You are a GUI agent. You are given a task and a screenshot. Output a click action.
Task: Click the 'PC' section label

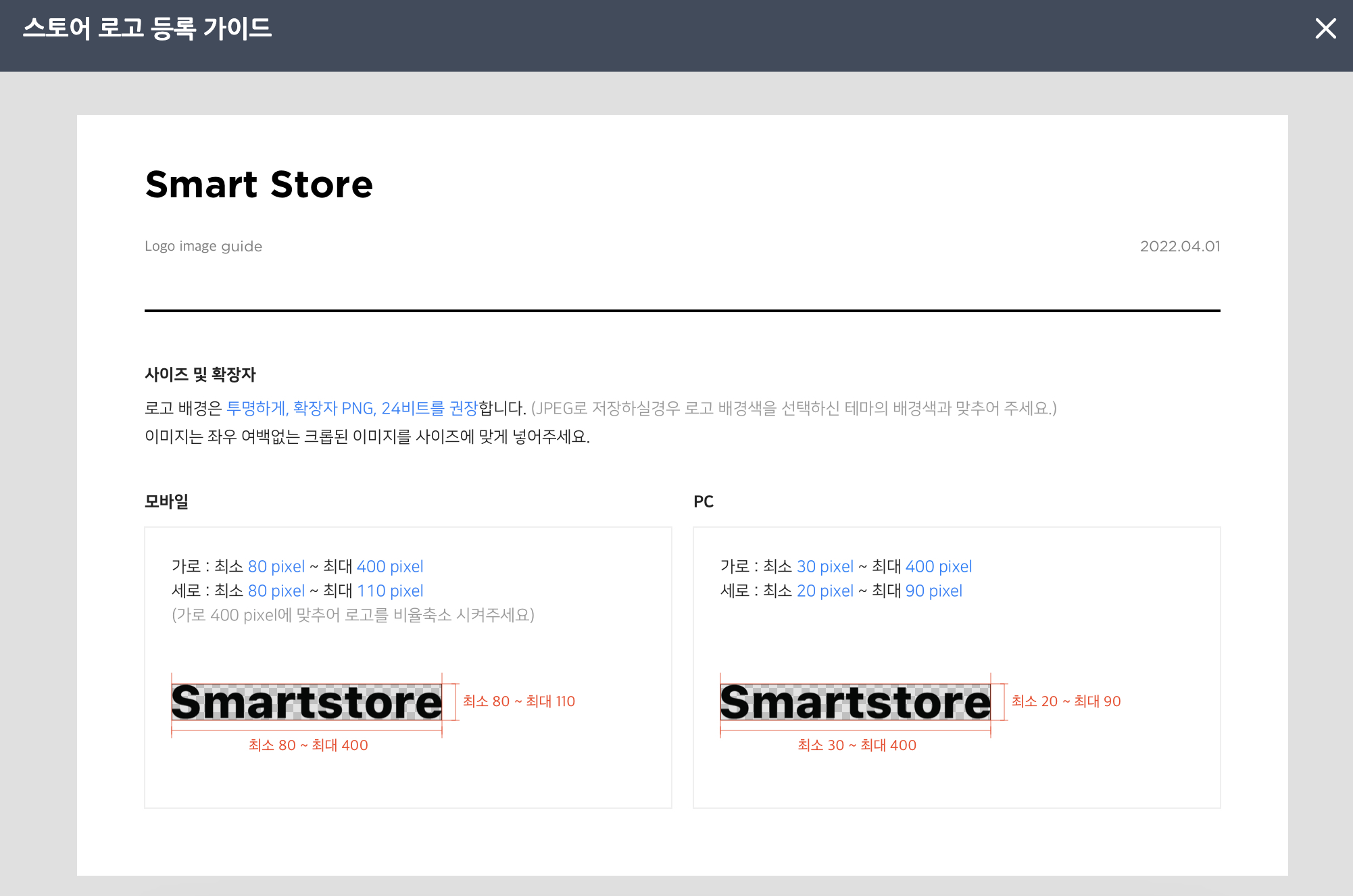(703, 501)
